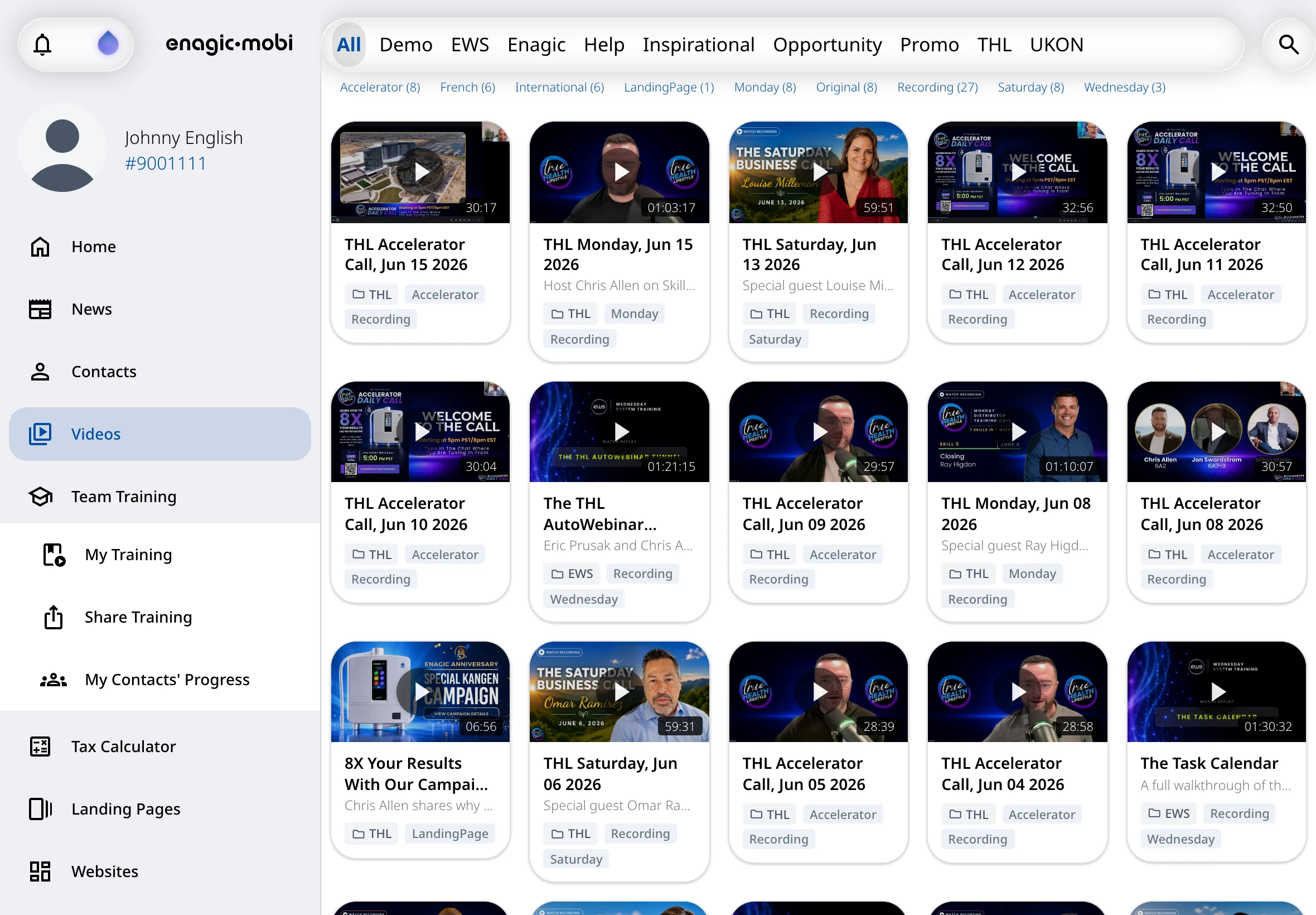Click the blue water drop icon
The height and width of the screenshot is (915, 1316).
(x=108, y=44)
